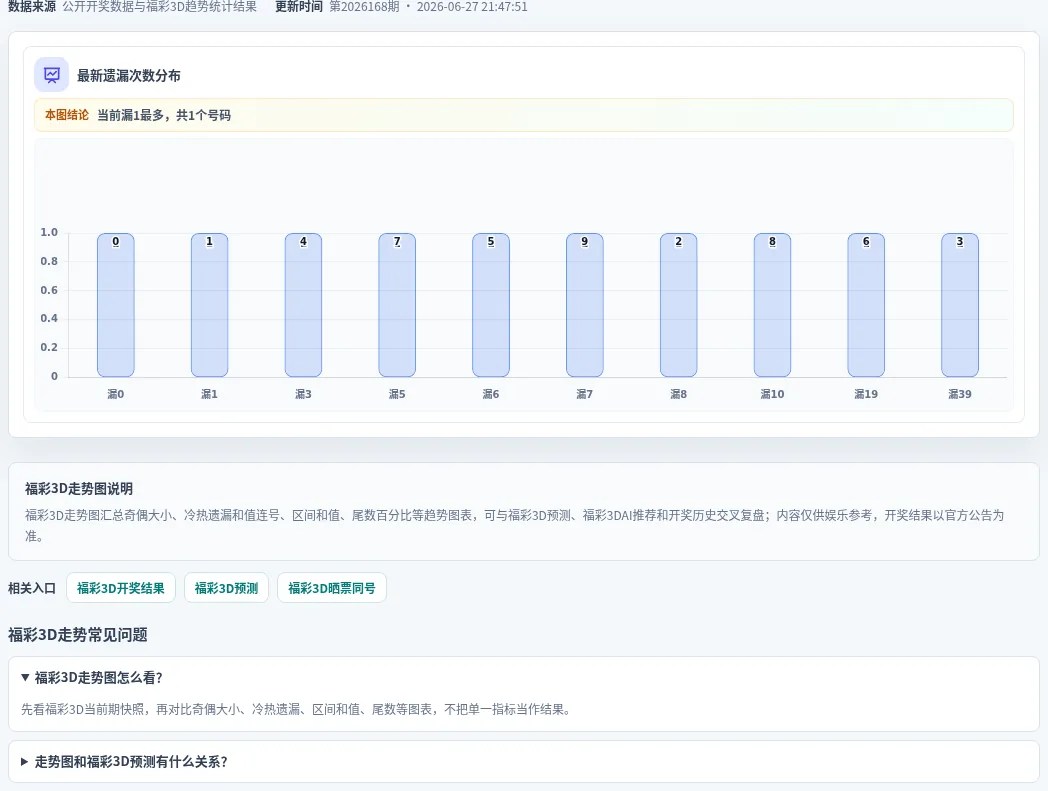
Task: Click the 本图结论 label
Action: (x=67, y=115)
